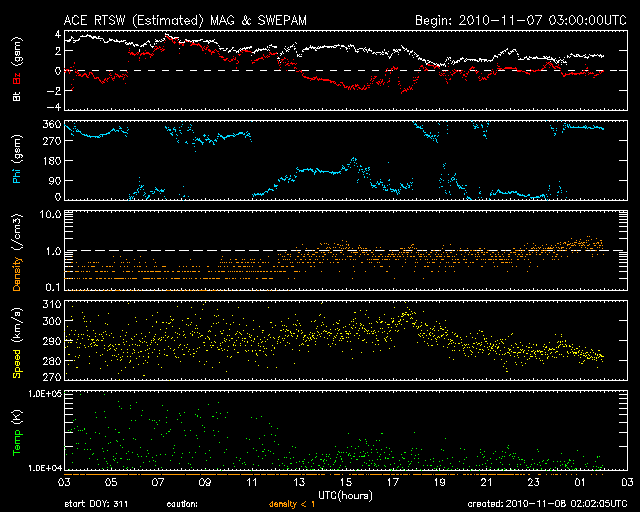Click the '360' tick on Phi axis
Screen dimensions: 640x512
point(52,124)
